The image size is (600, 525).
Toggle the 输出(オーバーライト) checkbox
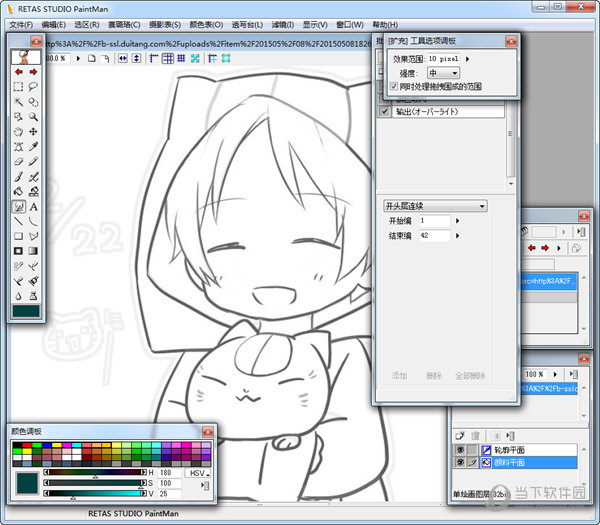point(385,111)
